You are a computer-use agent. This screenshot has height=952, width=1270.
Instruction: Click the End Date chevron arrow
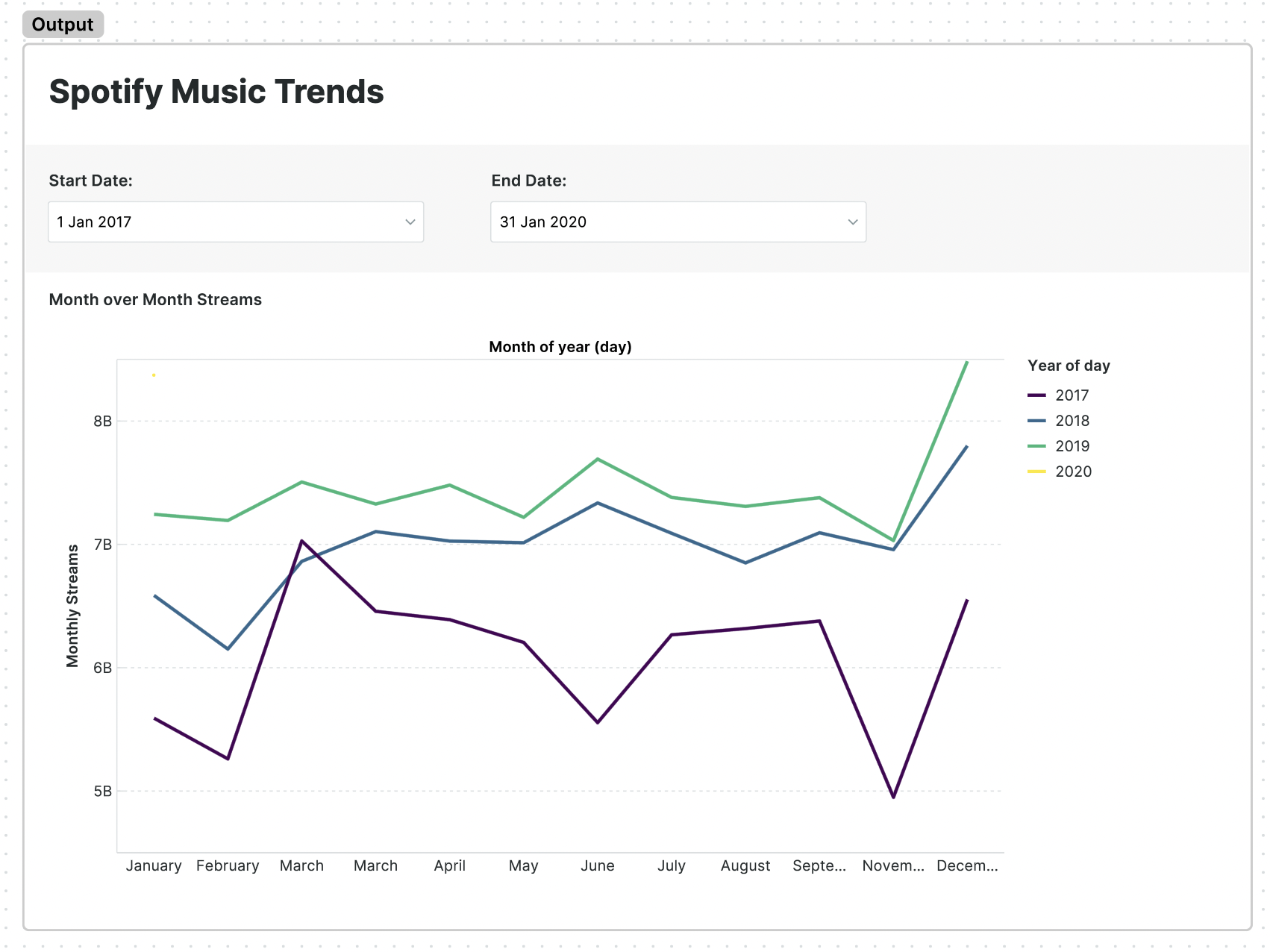pos(853,222)
